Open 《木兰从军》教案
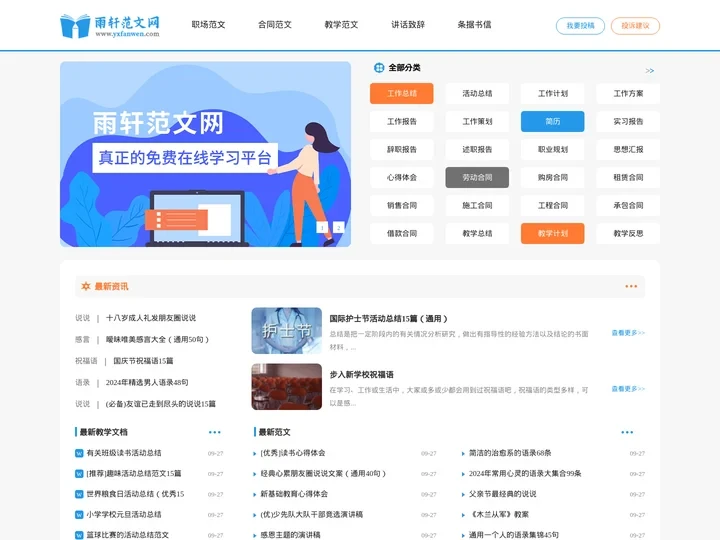The image size is (720, 540). pyautogui.click(x=499, y=515)
